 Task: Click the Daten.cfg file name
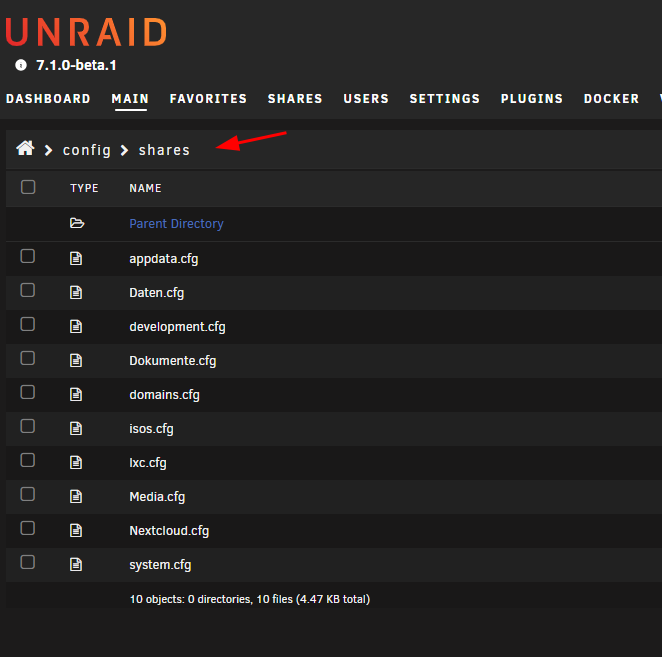[157, 293]
